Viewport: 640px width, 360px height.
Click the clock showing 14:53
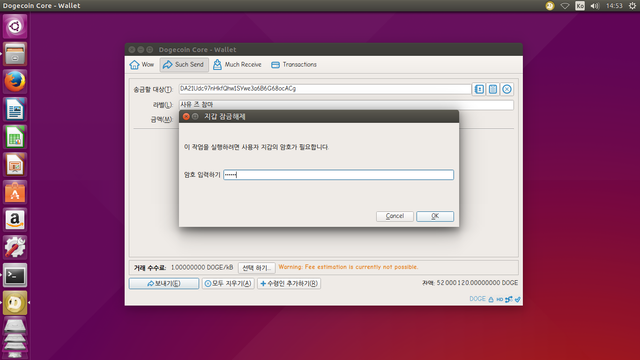pyautogui.click(x=614, y=6)
